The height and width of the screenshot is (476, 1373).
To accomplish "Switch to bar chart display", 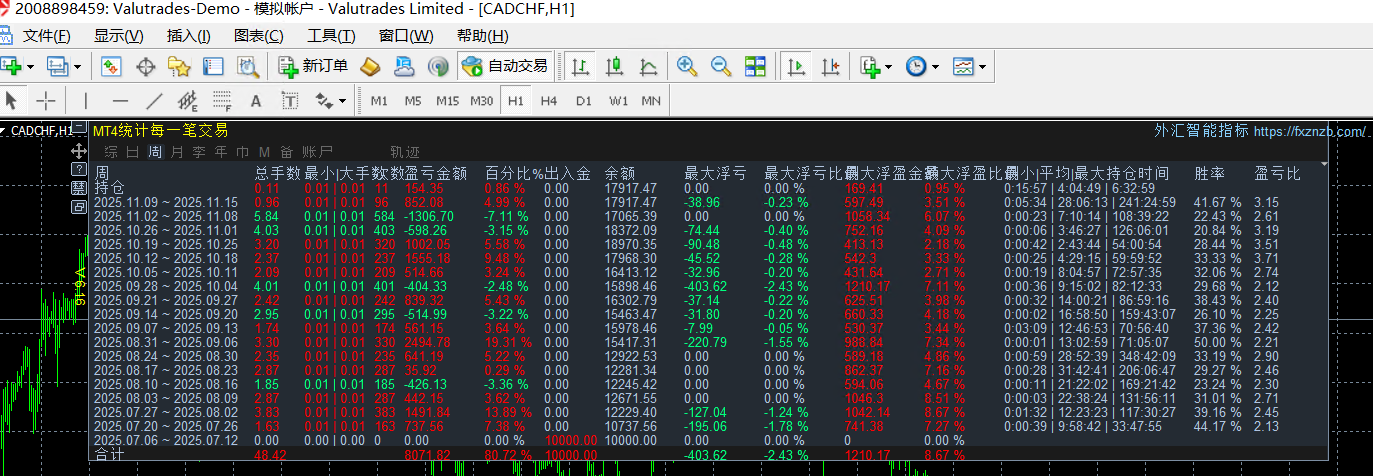I will pyautogui.click(x=580, y=67).
